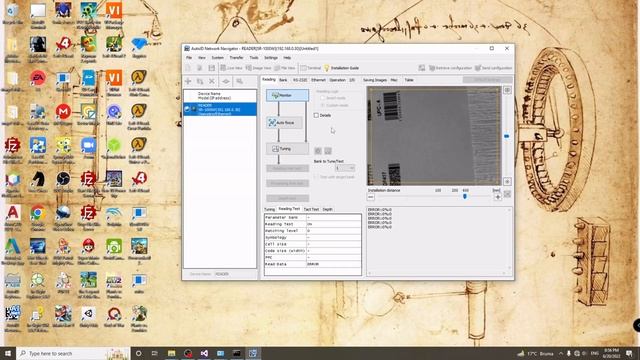
Task: Open the File menu
Action: [189, 58]
